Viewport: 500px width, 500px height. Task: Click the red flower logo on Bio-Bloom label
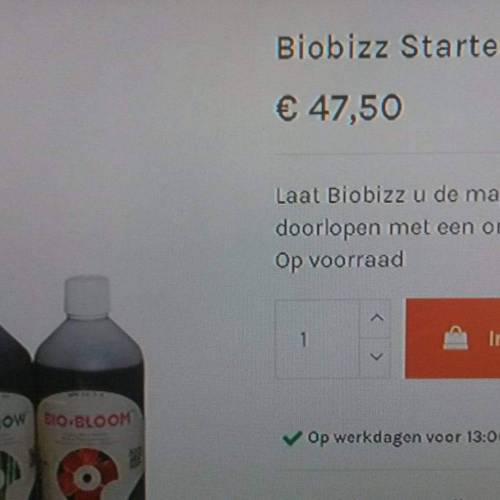(x=87, y=475)
